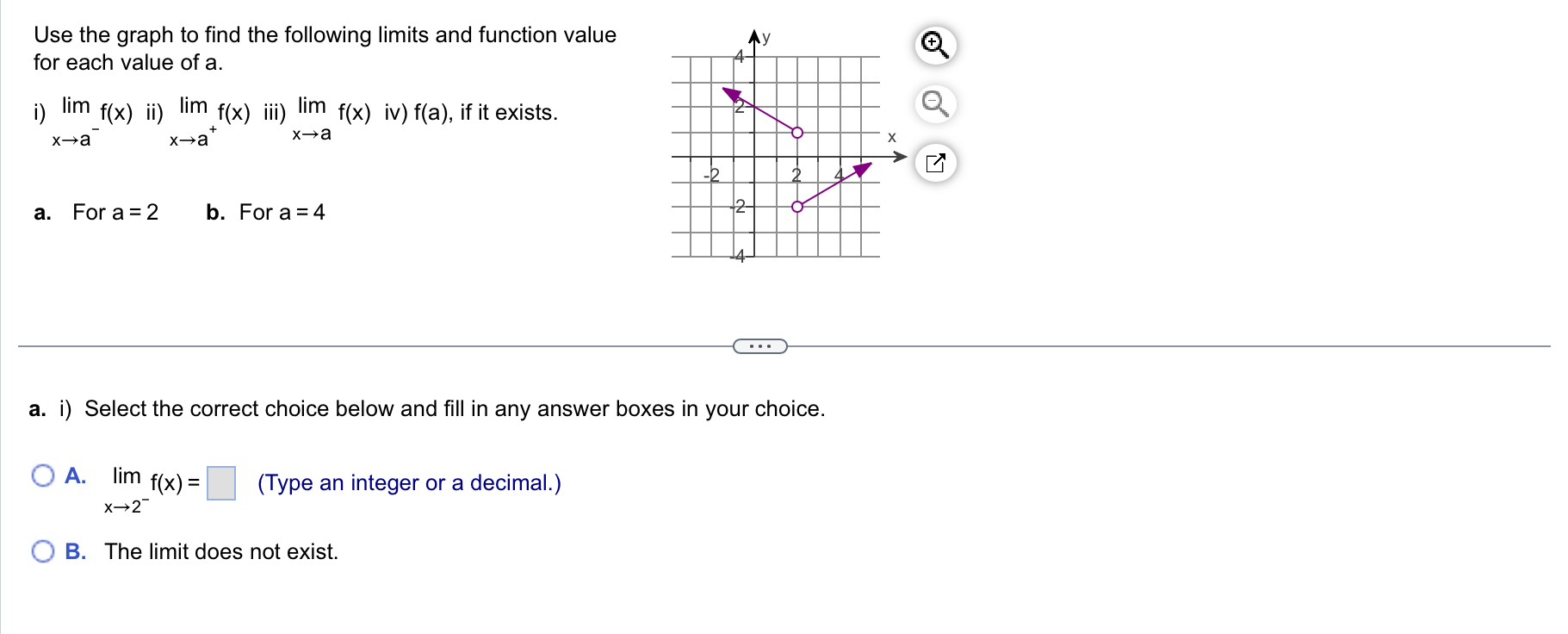Click the origin of the coordinate grid
The height and width of the screenshot is (634, 1568).
[x=753, y=157]
